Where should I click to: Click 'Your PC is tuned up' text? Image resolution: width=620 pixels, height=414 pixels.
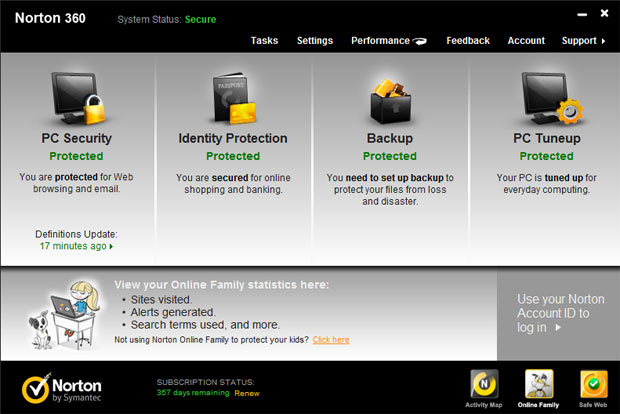546,183
